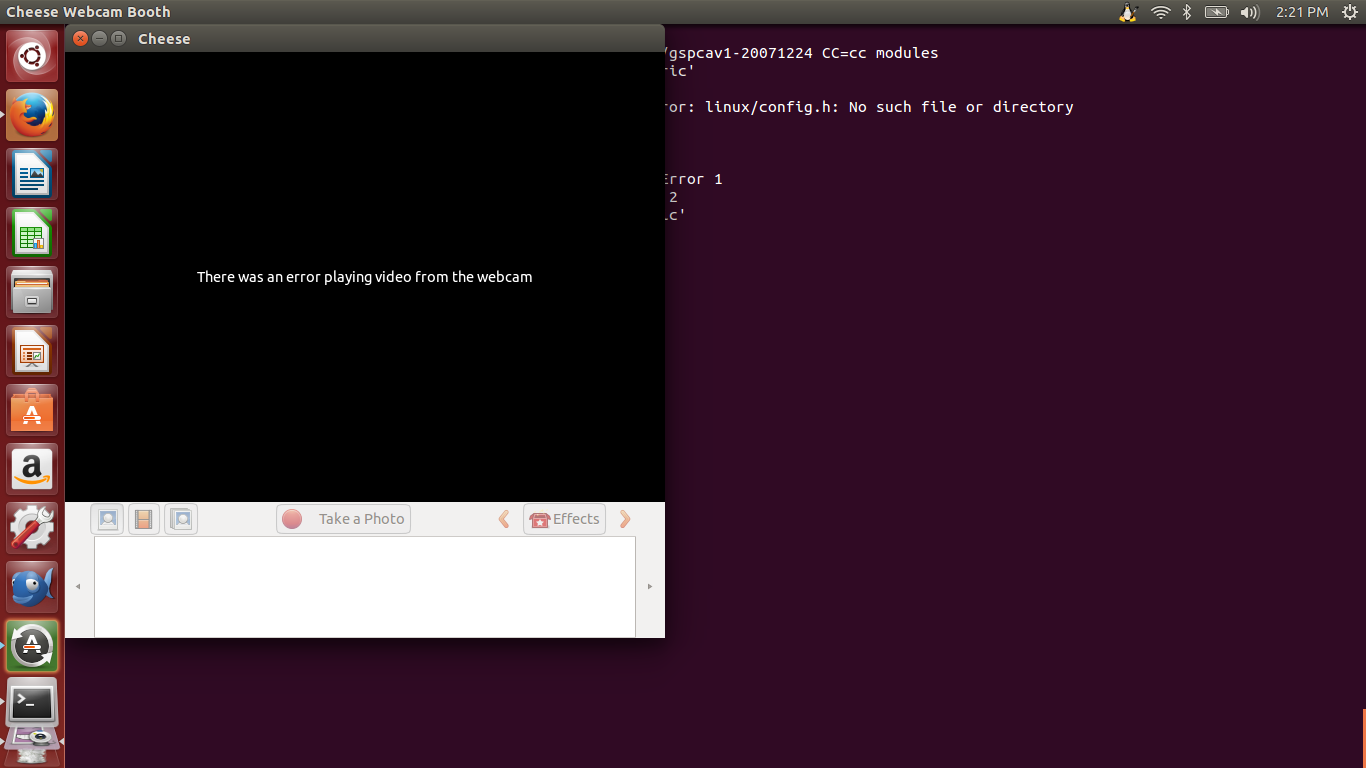
Task: Minimize the Cheese window
Action: point(100,38)
